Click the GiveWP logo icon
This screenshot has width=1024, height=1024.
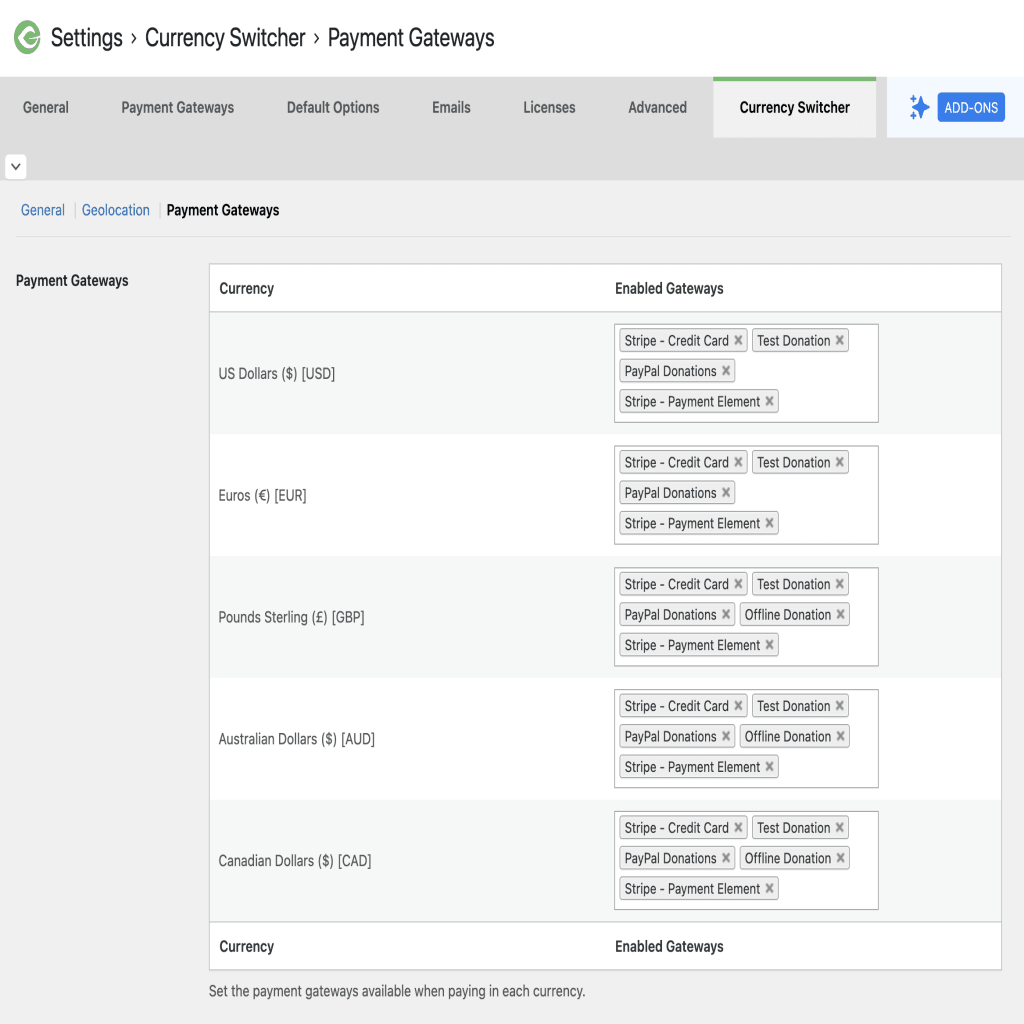click(x=27, y=37)
